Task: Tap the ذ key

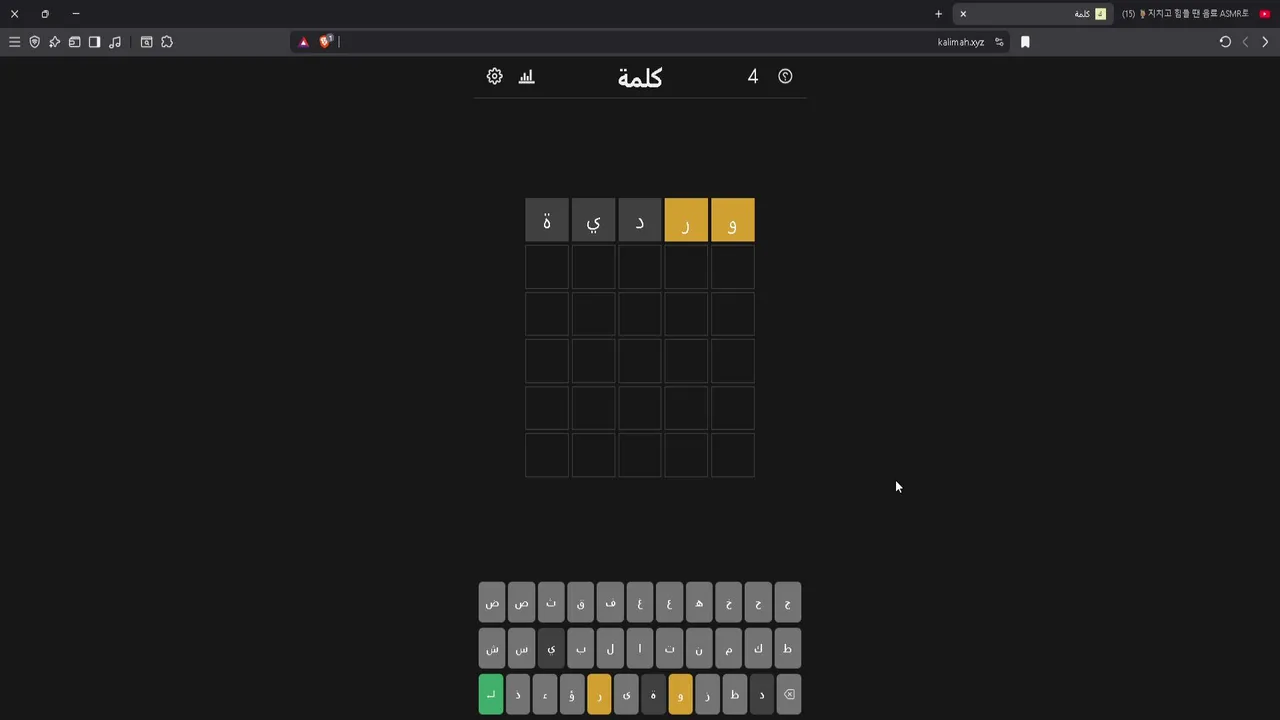Action: pyautogui.click(x=518, y=694)
